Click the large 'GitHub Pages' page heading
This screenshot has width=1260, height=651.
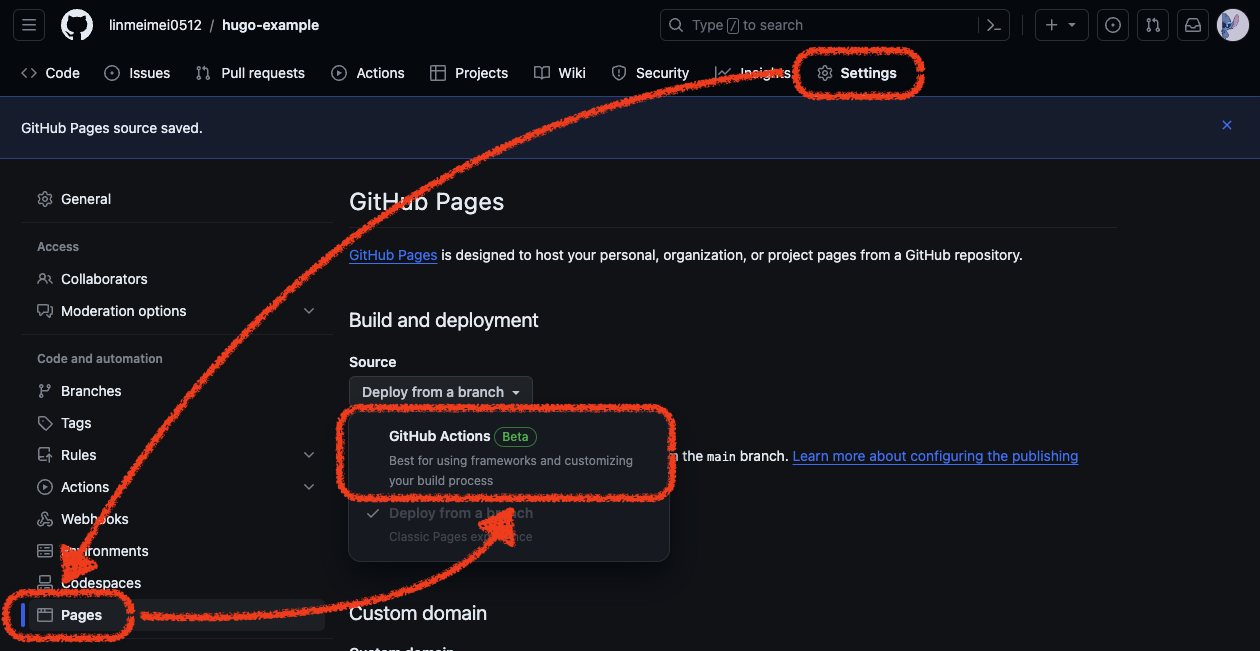point(427,202)
